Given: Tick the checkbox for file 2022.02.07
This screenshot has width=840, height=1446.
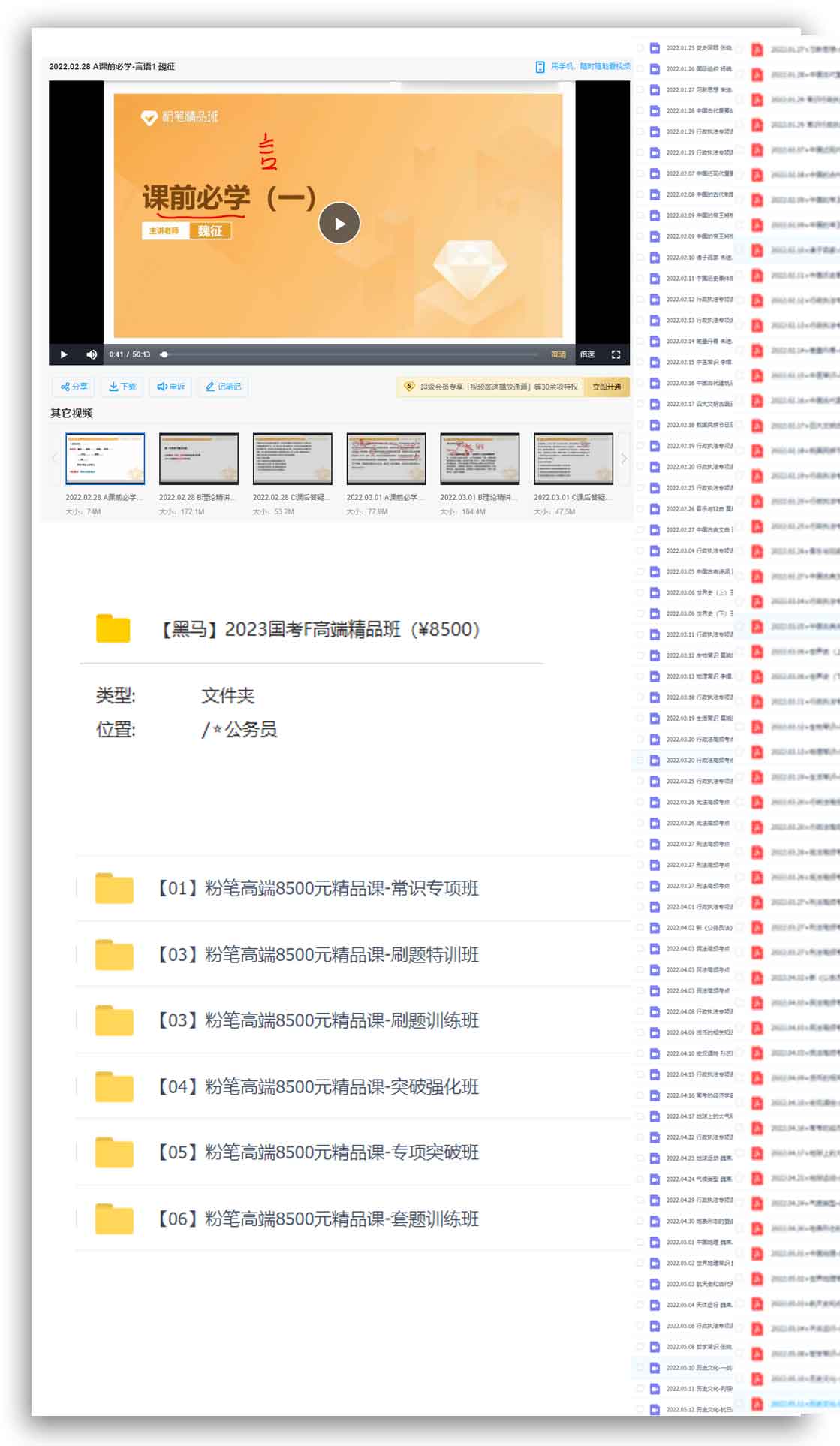Looking at the screenshot, I should pyautogui.click(x=640, y=173).
